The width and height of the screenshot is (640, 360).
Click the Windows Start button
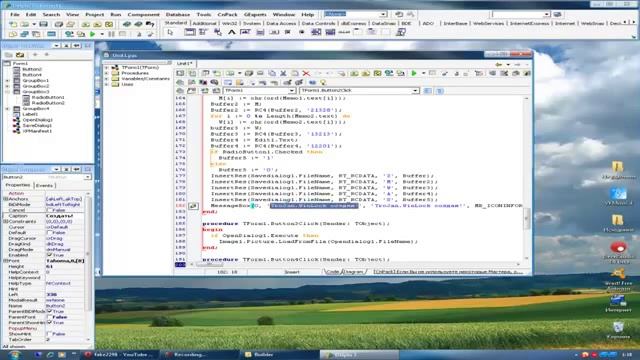pyautogui.click(x=15, y=355)
